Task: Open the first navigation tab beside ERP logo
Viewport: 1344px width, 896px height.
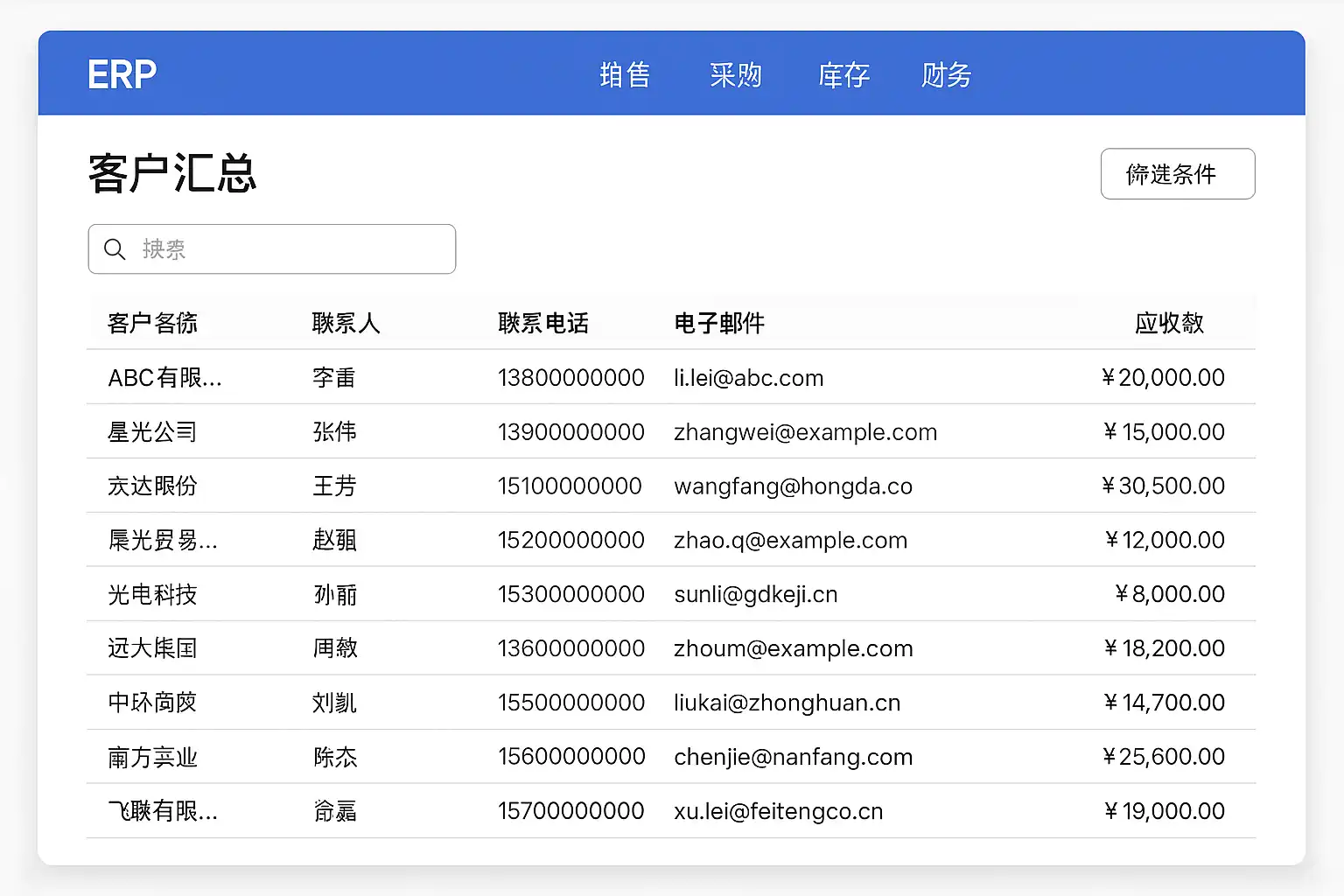Action: [x=625, y=75]
